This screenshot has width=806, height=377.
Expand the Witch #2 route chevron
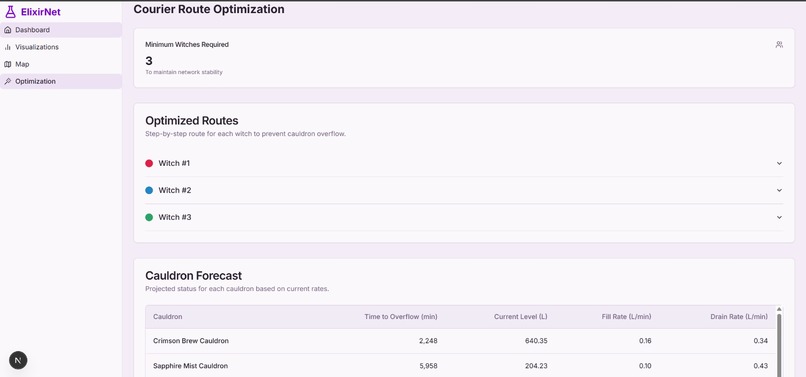pyautogui.click(x=779, y=190)
